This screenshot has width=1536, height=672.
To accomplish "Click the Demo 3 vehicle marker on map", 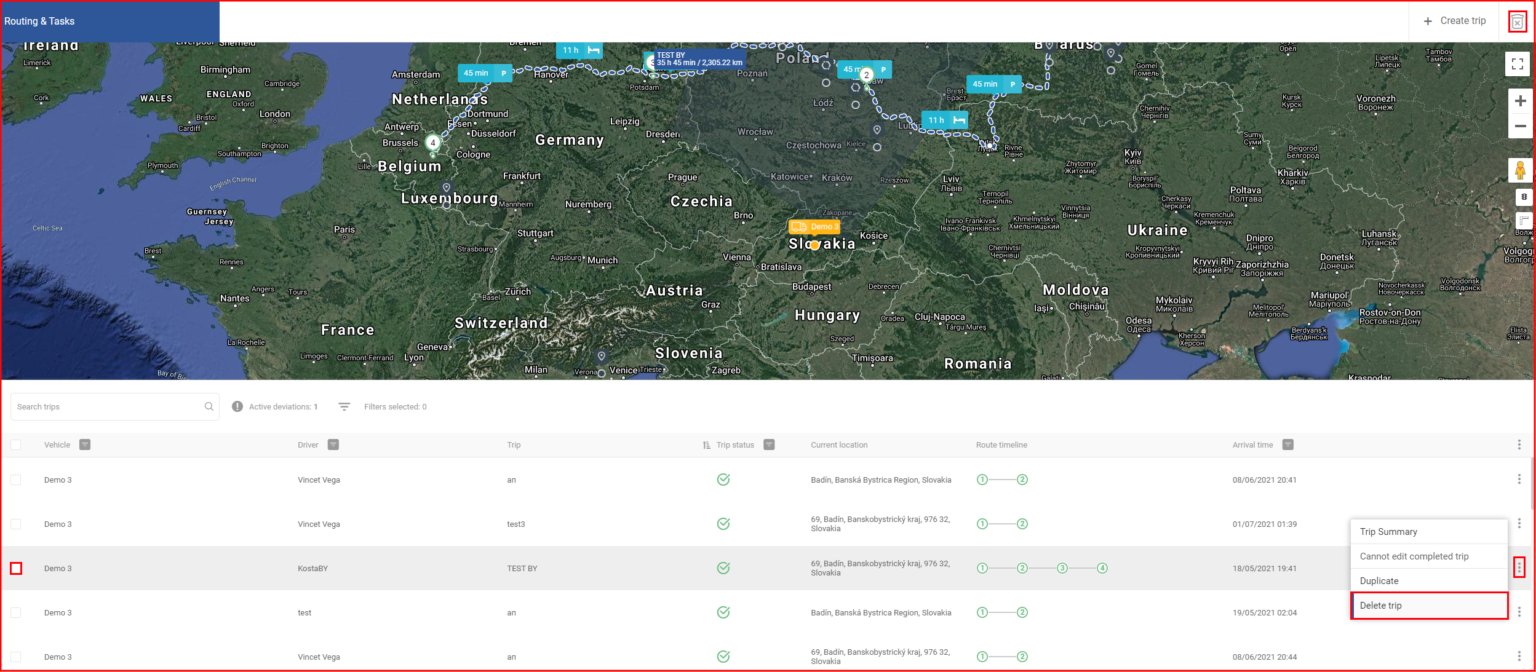I will pos(813,228).
